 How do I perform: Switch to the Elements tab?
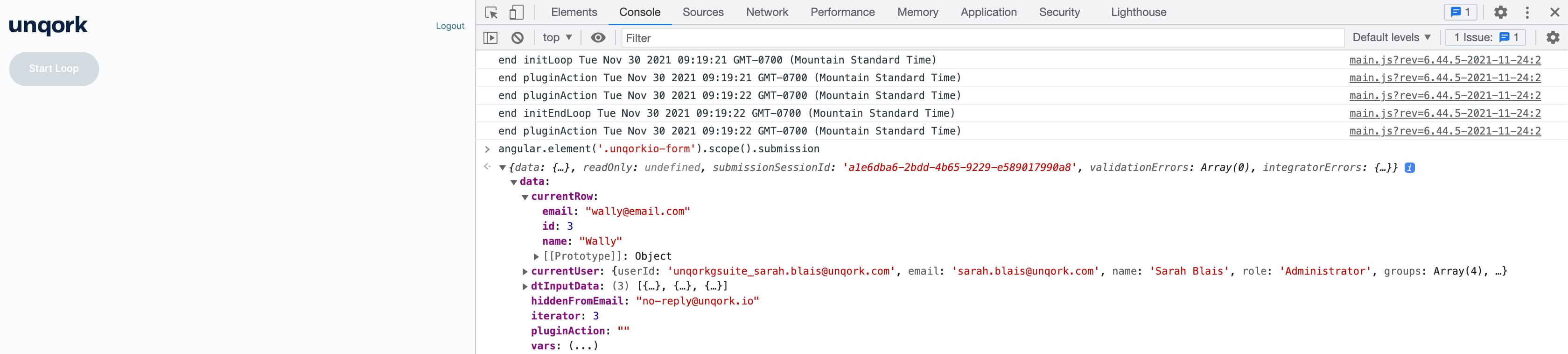(574, 12)
